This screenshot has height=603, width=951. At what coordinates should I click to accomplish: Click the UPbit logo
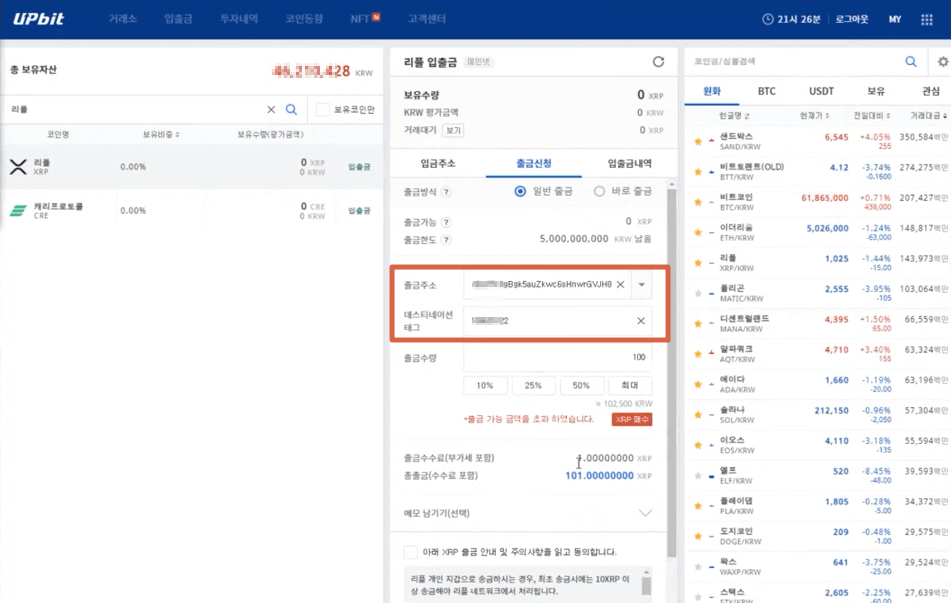(x=39, y=19)
